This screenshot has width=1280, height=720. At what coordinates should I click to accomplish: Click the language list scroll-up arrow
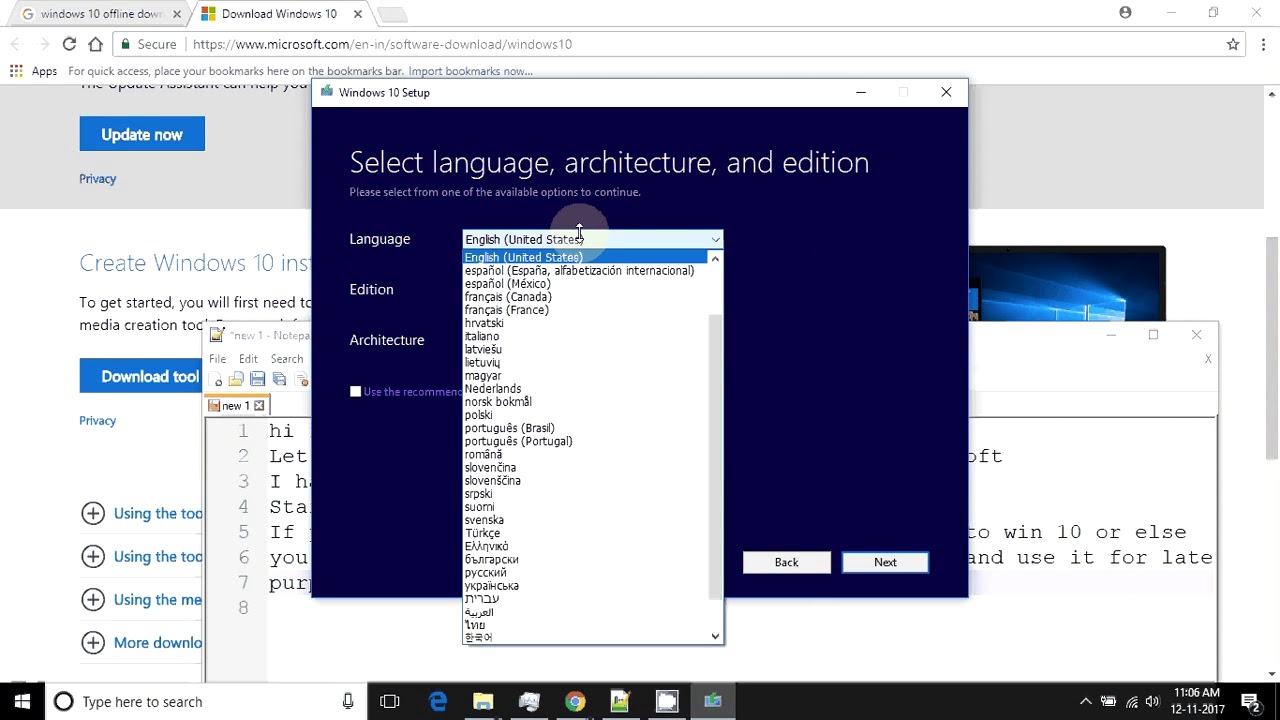(715, 258)
